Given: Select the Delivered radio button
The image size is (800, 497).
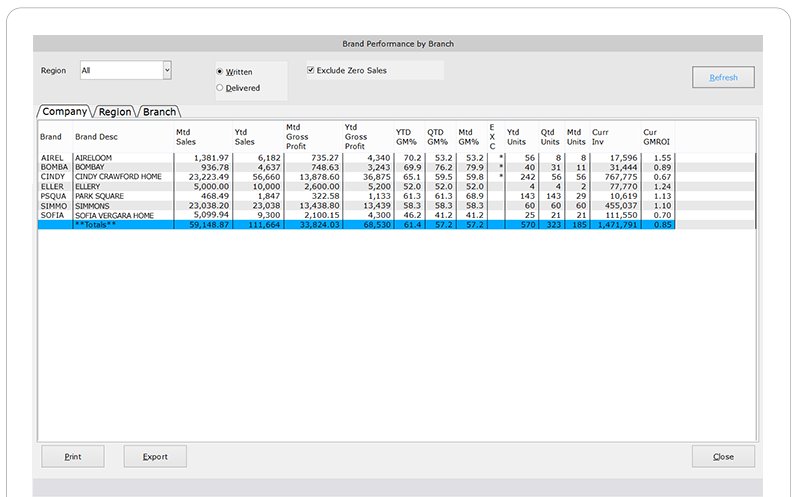Looking at the screenshot, I should tap(220, 88).
